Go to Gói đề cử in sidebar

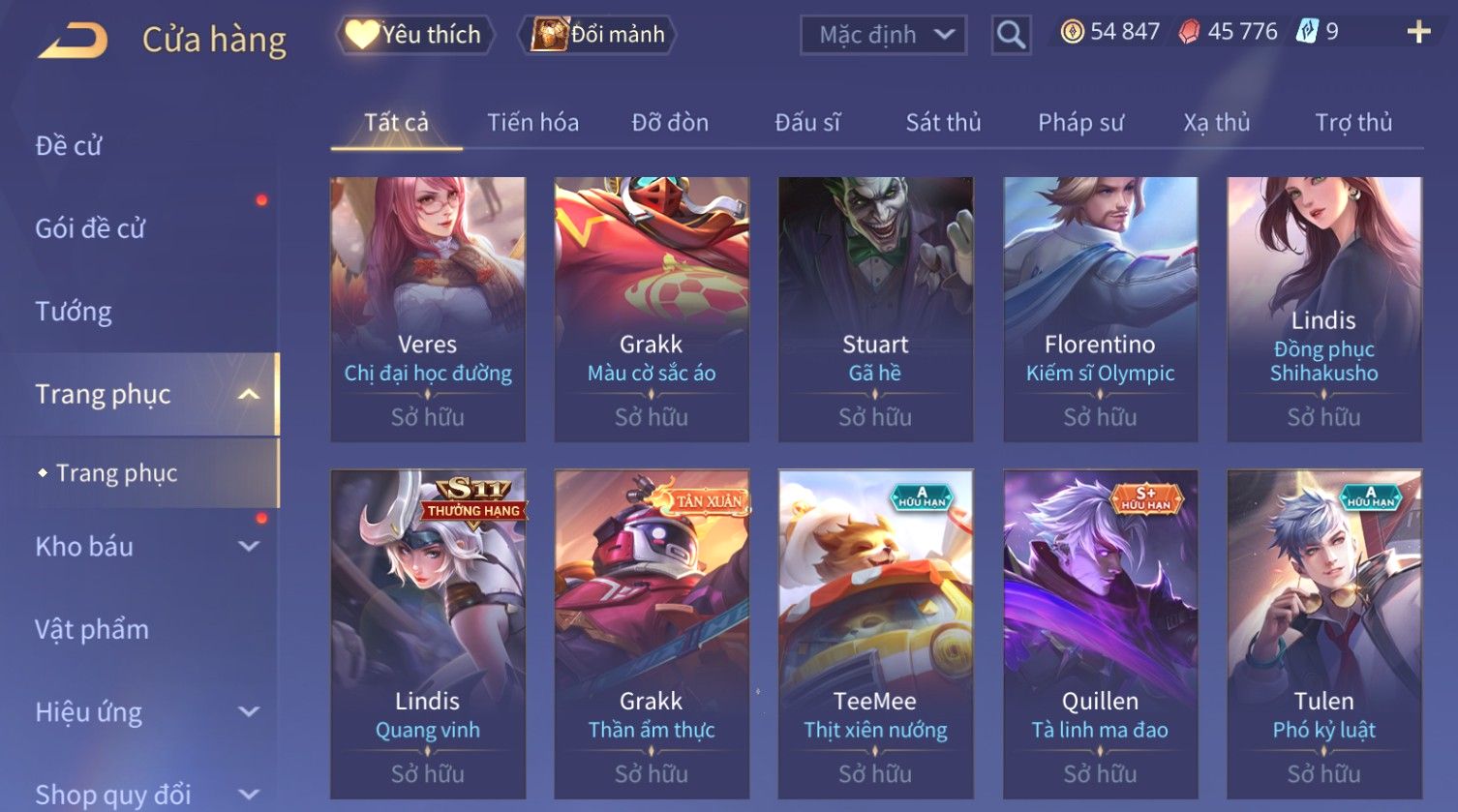pyautogui.click(x=90, y=228)
